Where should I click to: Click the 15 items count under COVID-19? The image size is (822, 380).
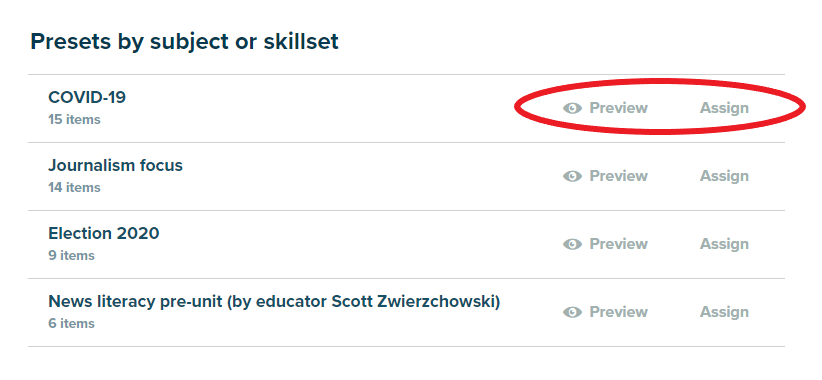pos(74,120)
